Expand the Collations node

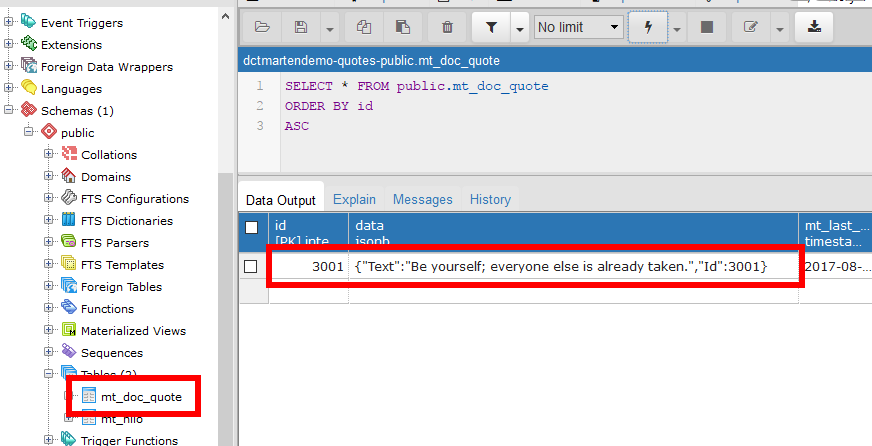pos(49,155)
